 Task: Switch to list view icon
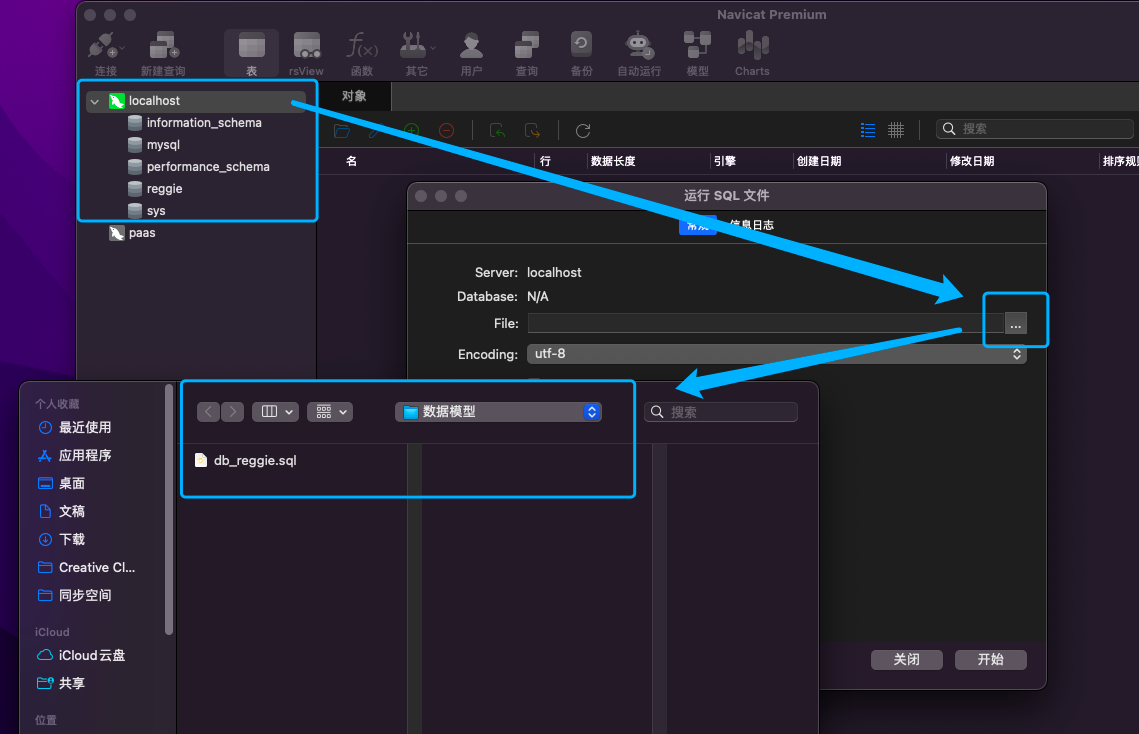867,130
